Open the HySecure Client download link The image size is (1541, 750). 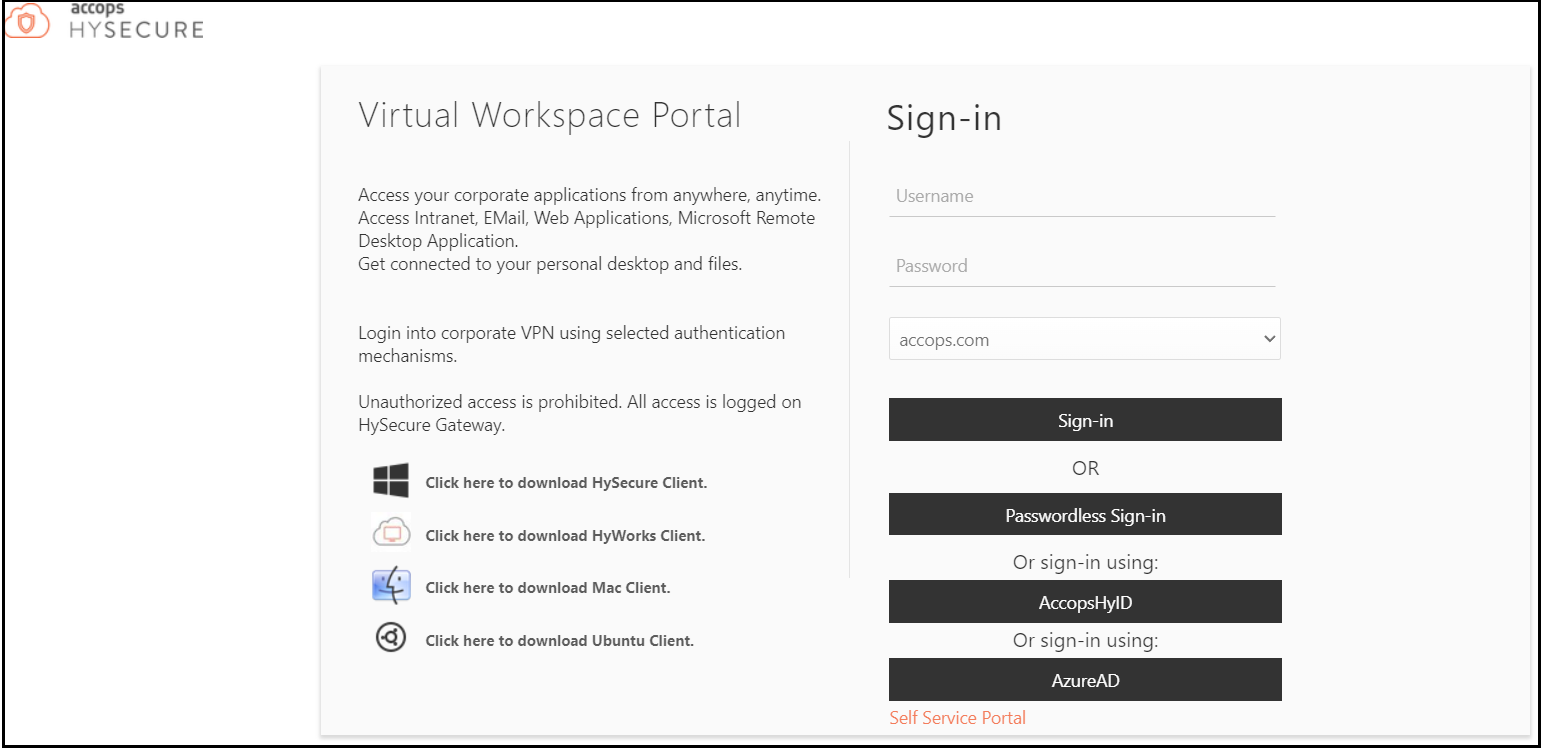pyautogui.click(x=566, y=482)
